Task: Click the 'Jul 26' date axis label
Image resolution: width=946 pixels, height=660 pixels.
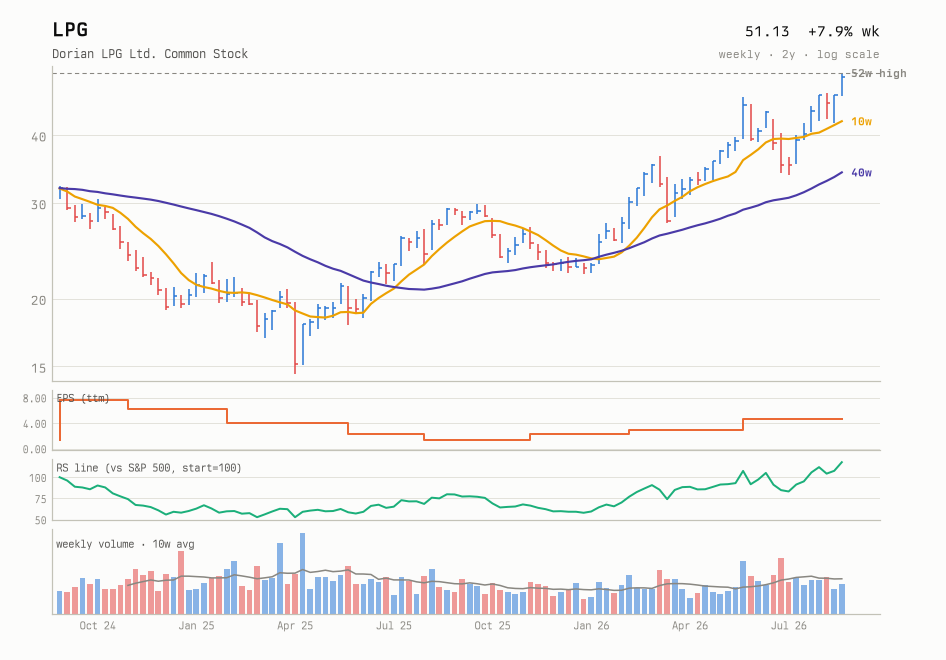Action: pyautogui.click(x=789, y=626)
